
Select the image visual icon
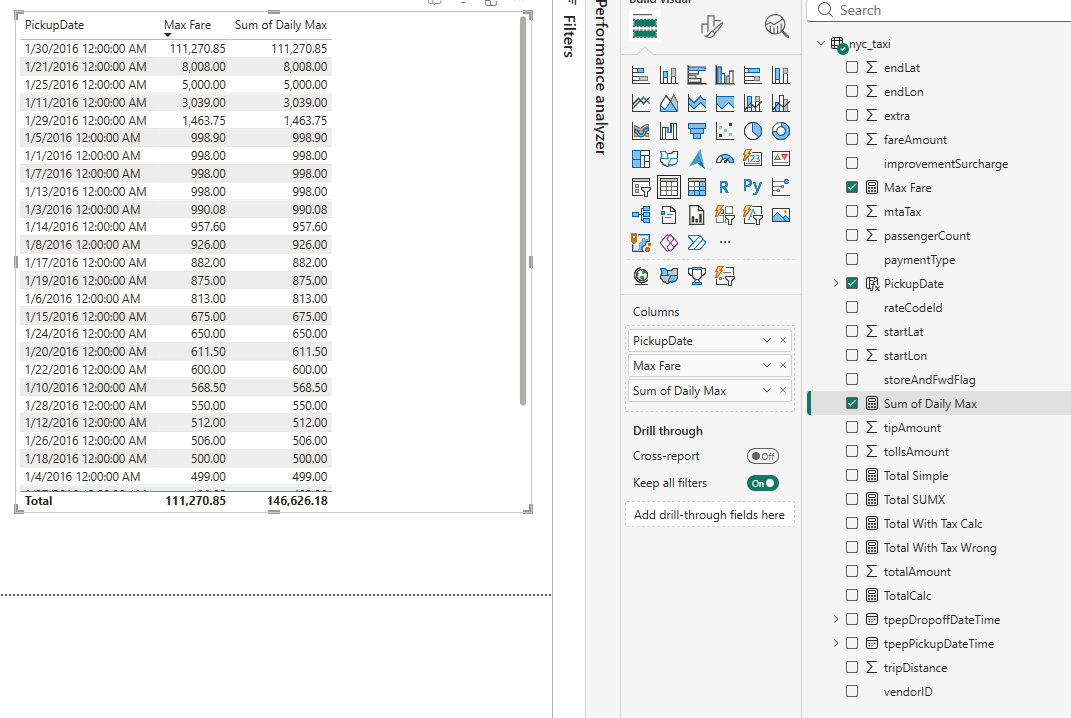tap(781, 215)
